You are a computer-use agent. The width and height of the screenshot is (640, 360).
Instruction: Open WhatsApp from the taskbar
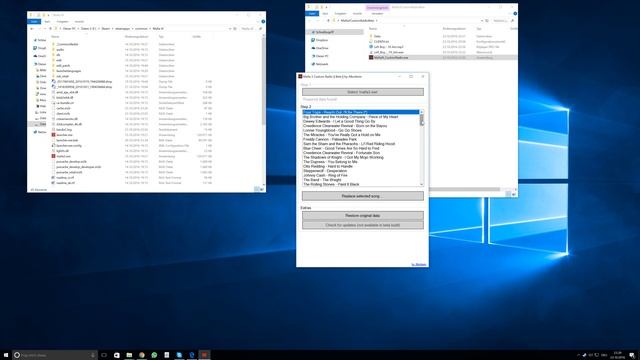pos(154,355)
